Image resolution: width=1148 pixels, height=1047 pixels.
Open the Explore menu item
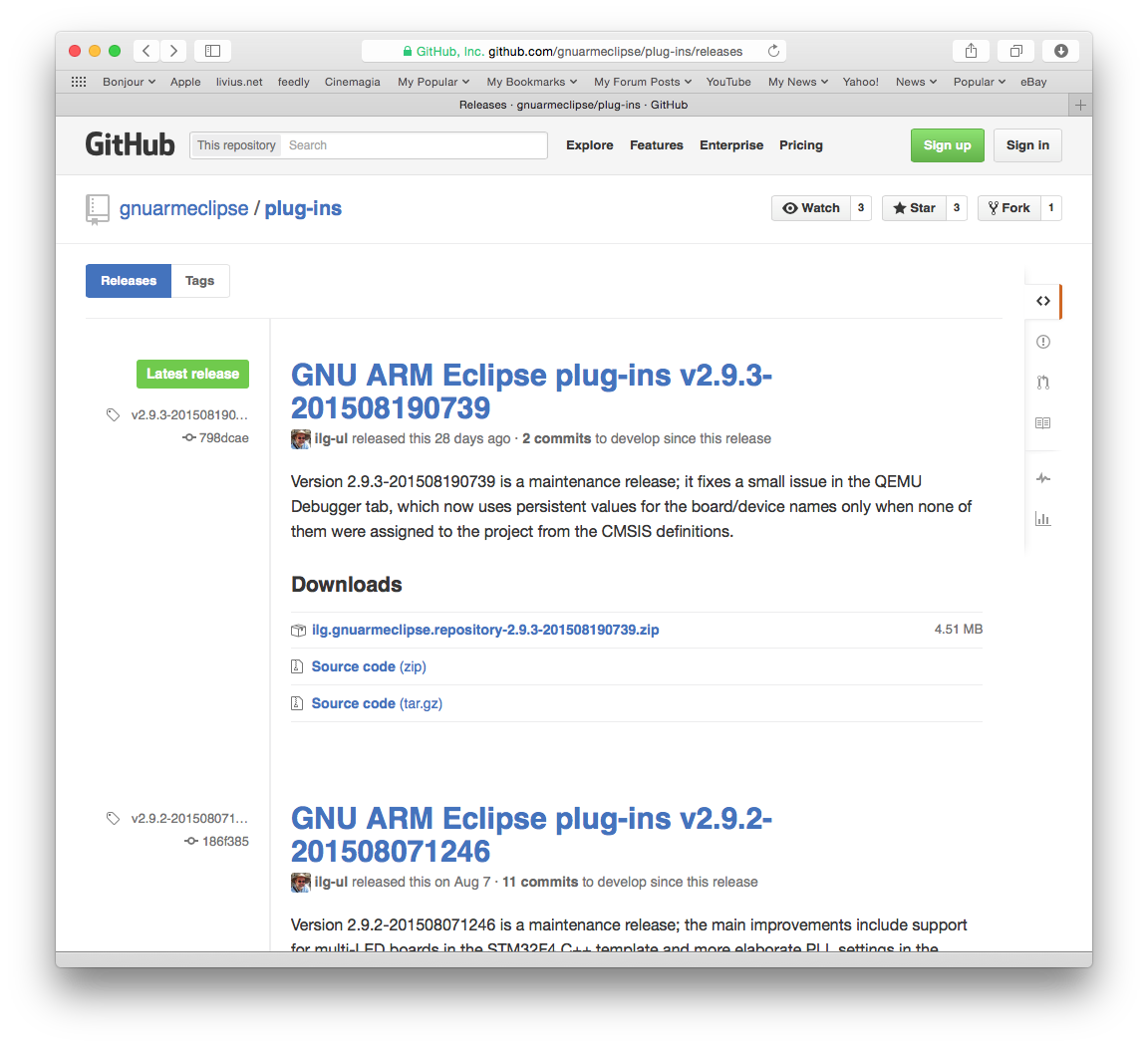click(x=589, y=144)
